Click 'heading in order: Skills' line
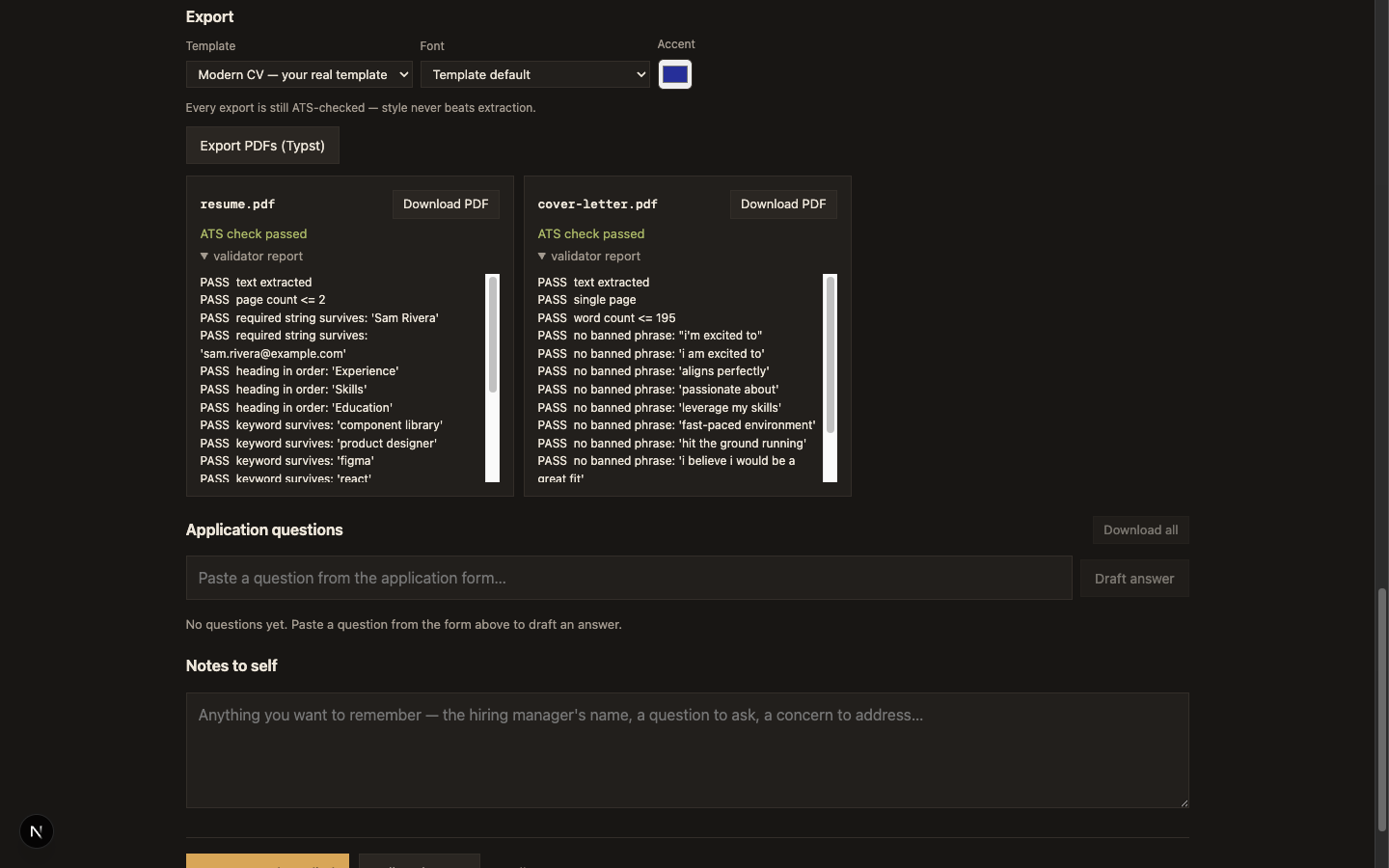Image resolution: width=1389 pixels, height=868 pixels. pos(284,390)
